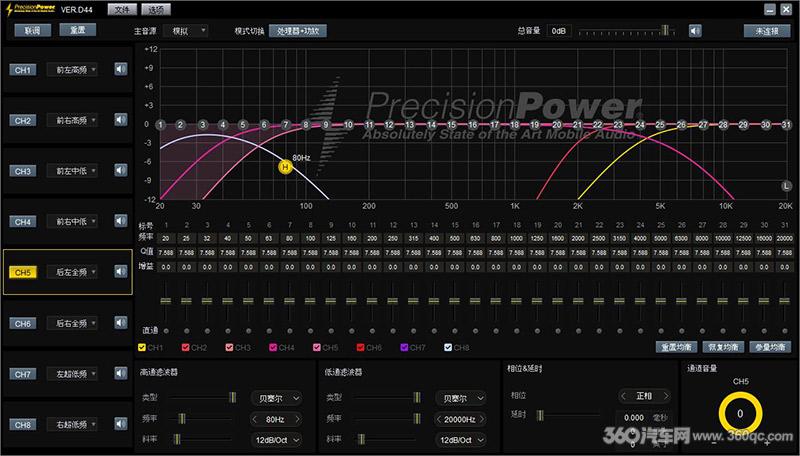The image size is (800, 456).
Task: Select the L low-pass handle on graph
Action: [786, 186]
